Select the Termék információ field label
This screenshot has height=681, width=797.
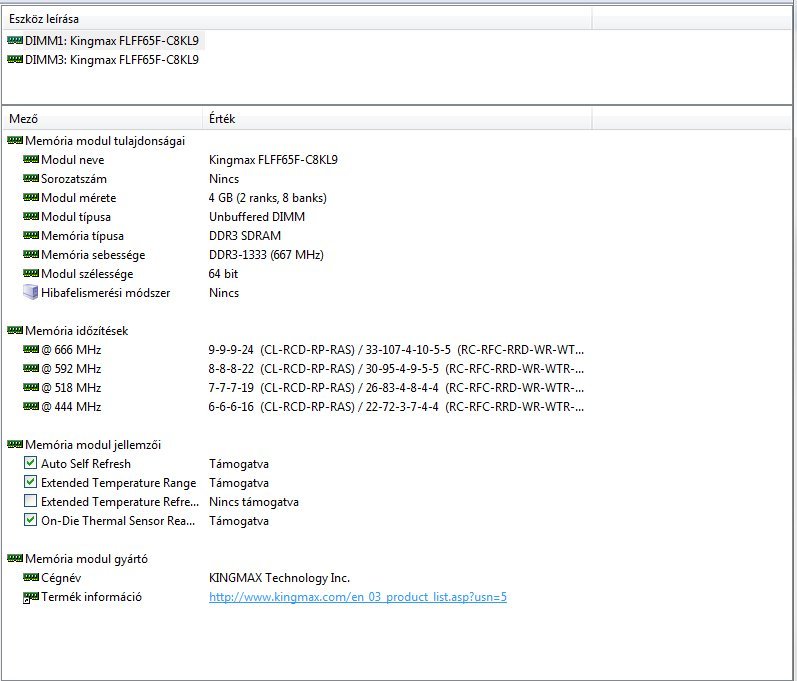point(91,597)
